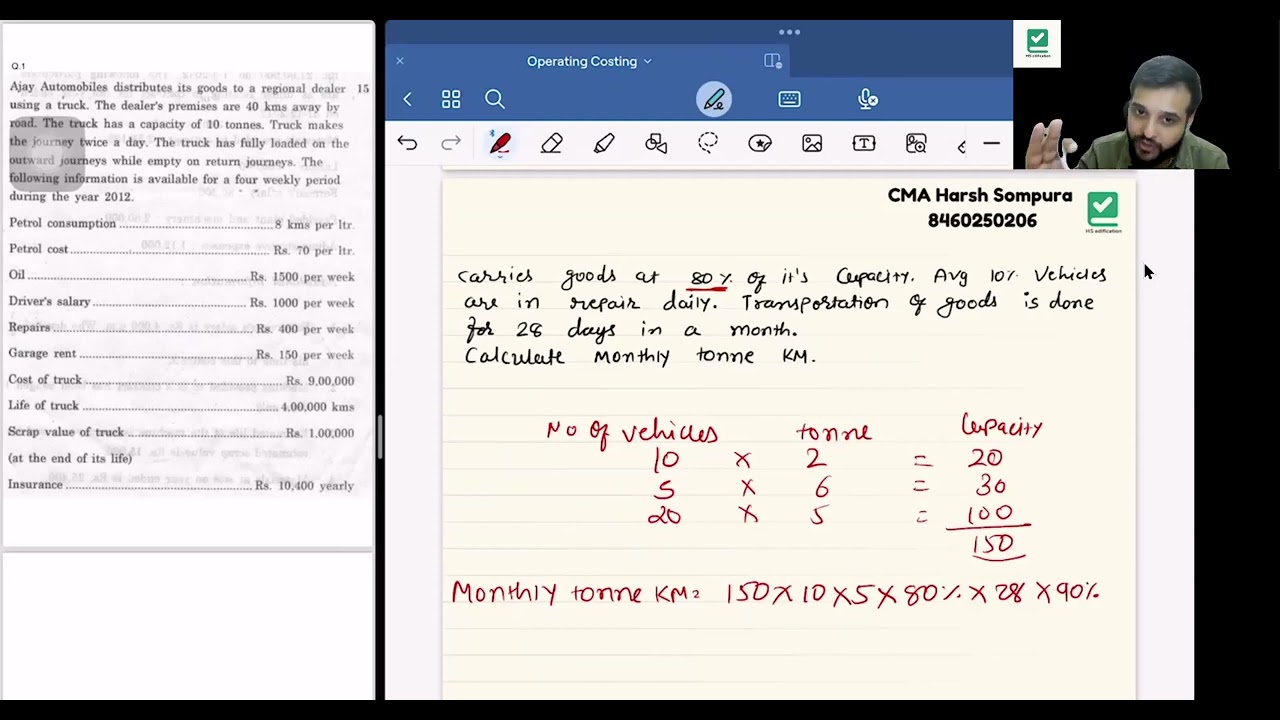Viewport: 1280px width, 720px height.
Task: Toggle the handwriting pen mode
Action: click(714, 99)
